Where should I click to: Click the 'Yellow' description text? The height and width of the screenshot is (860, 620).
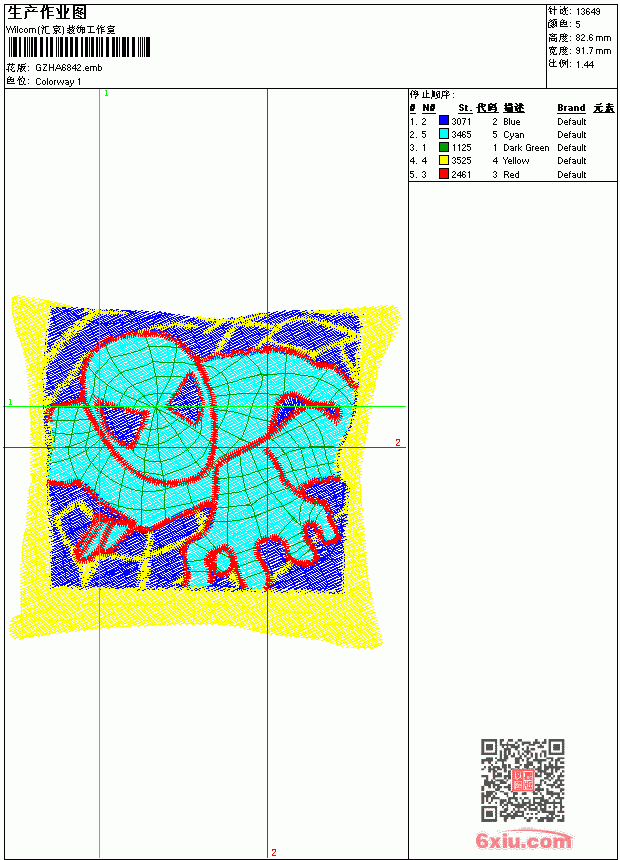[516, 161]
